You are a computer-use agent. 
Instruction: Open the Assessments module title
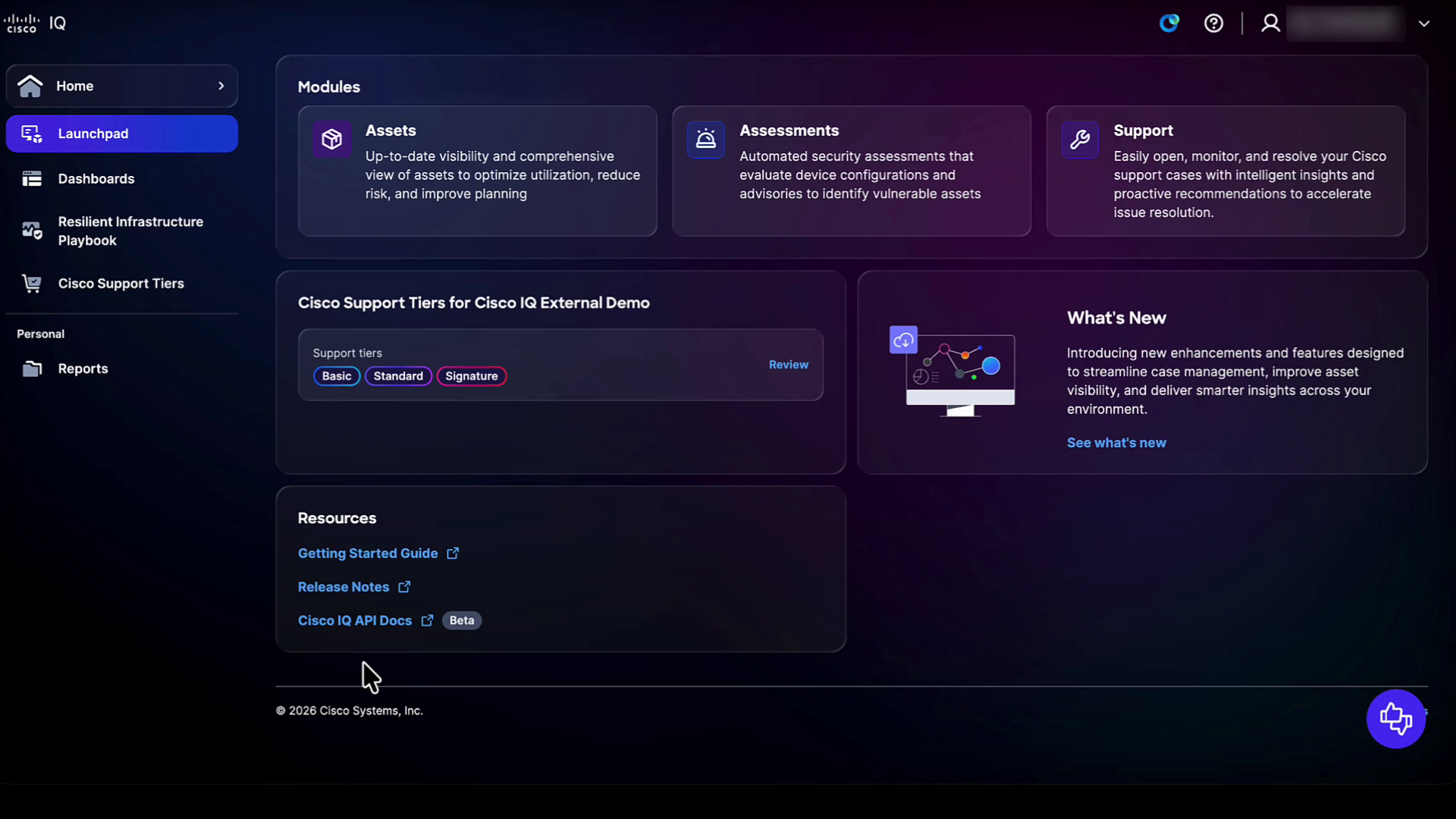tap(789, 130)
